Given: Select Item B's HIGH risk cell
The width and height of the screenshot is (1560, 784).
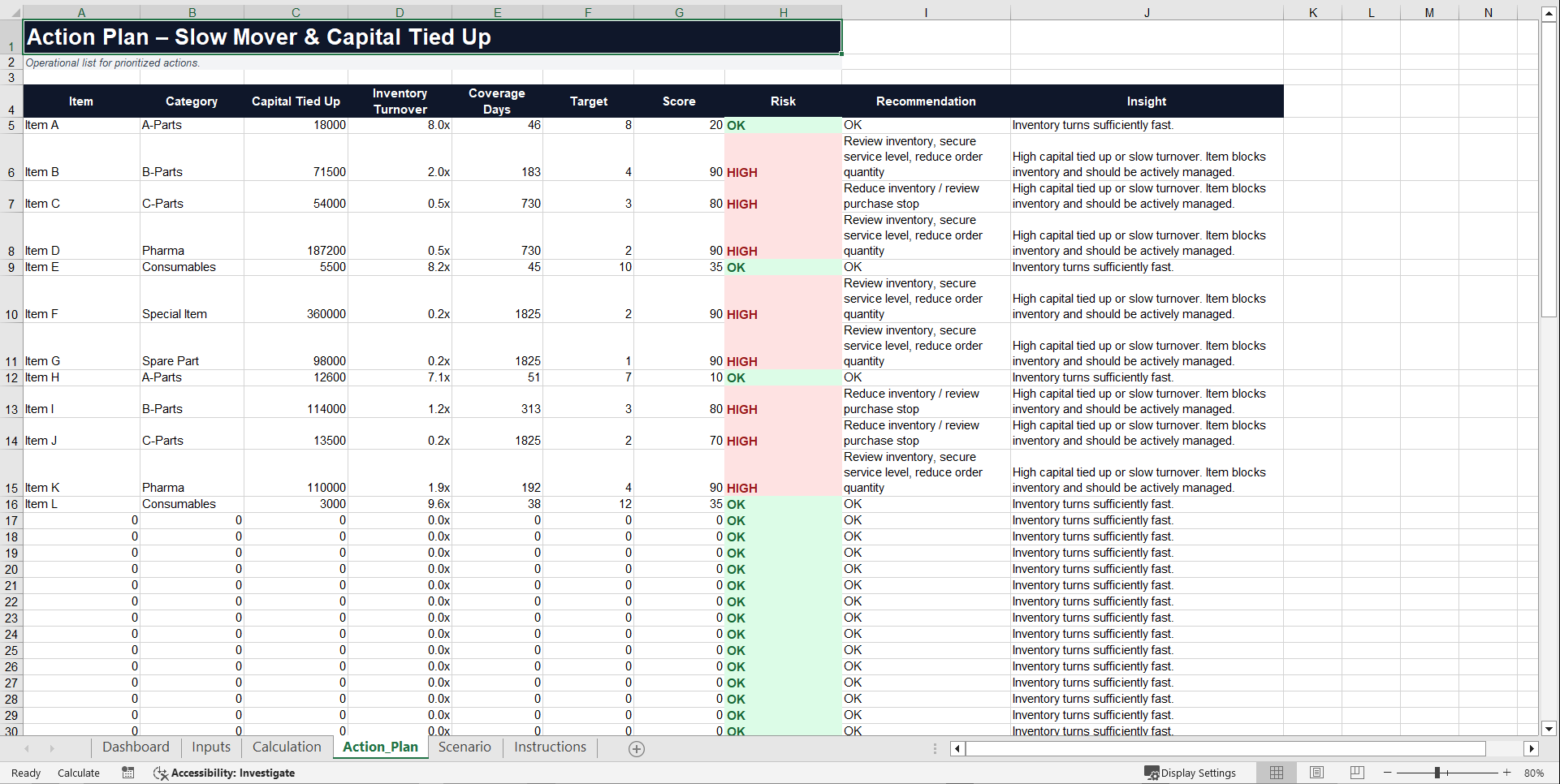Looking at the screenshot, I should 783,157.
